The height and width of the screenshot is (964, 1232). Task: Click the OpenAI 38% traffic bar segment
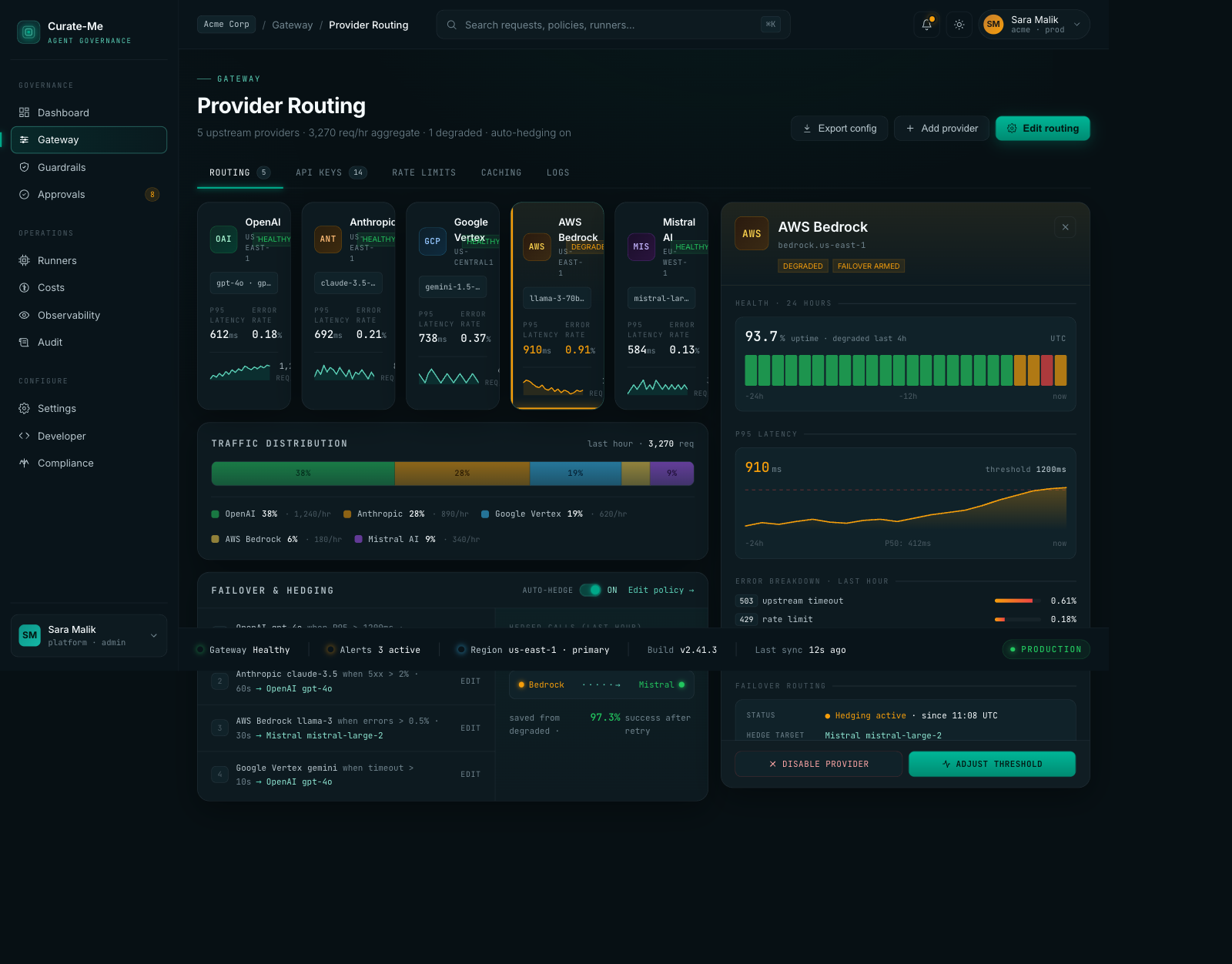[x=303, y=474]
